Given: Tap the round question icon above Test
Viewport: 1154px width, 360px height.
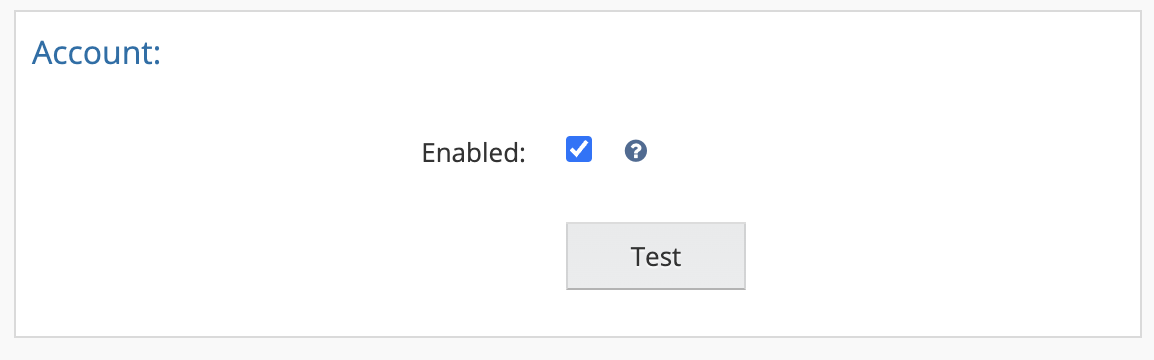Looking at the screenshot, I should coord(635,152).
